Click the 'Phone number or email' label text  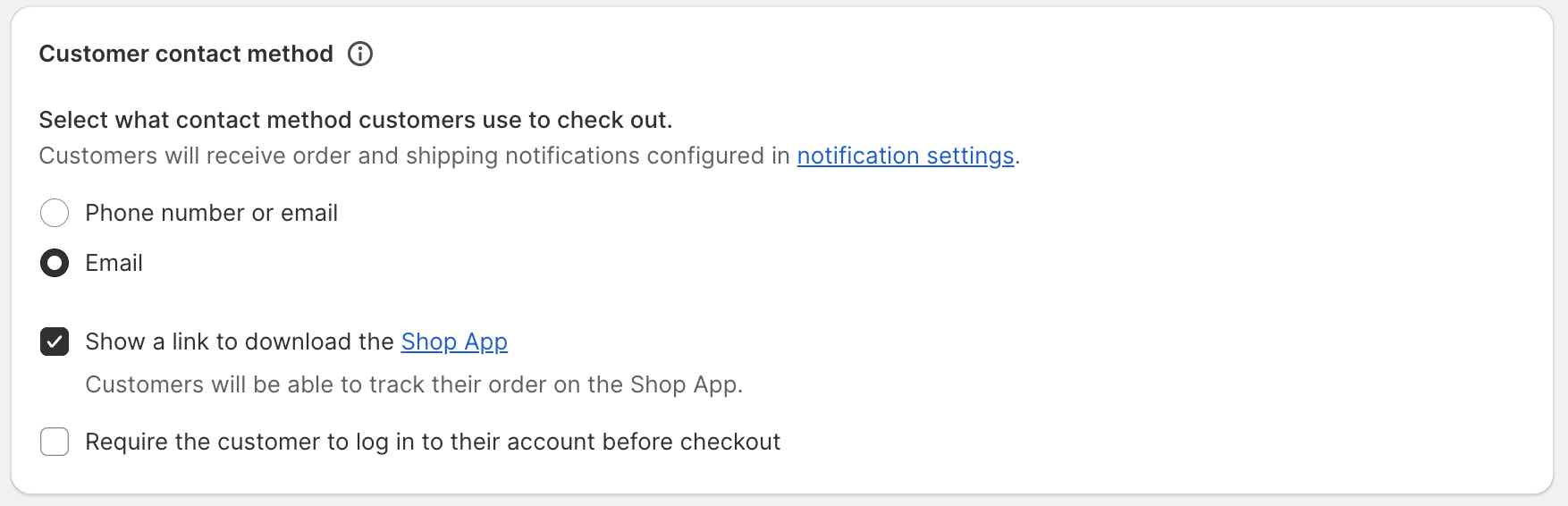click(211, 213)
